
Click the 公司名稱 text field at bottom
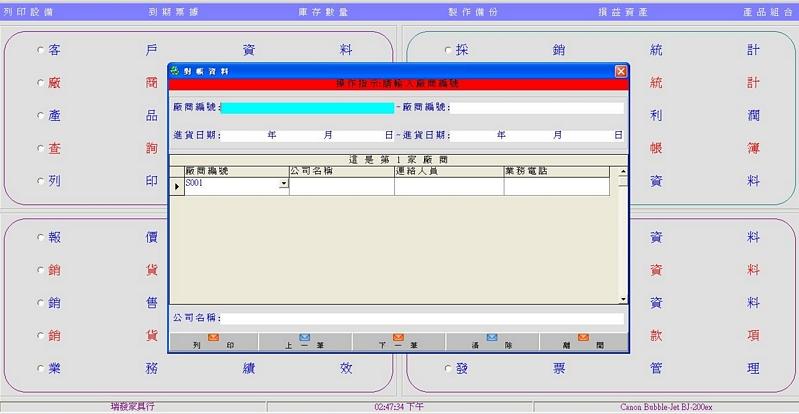(x=422, y=318)
